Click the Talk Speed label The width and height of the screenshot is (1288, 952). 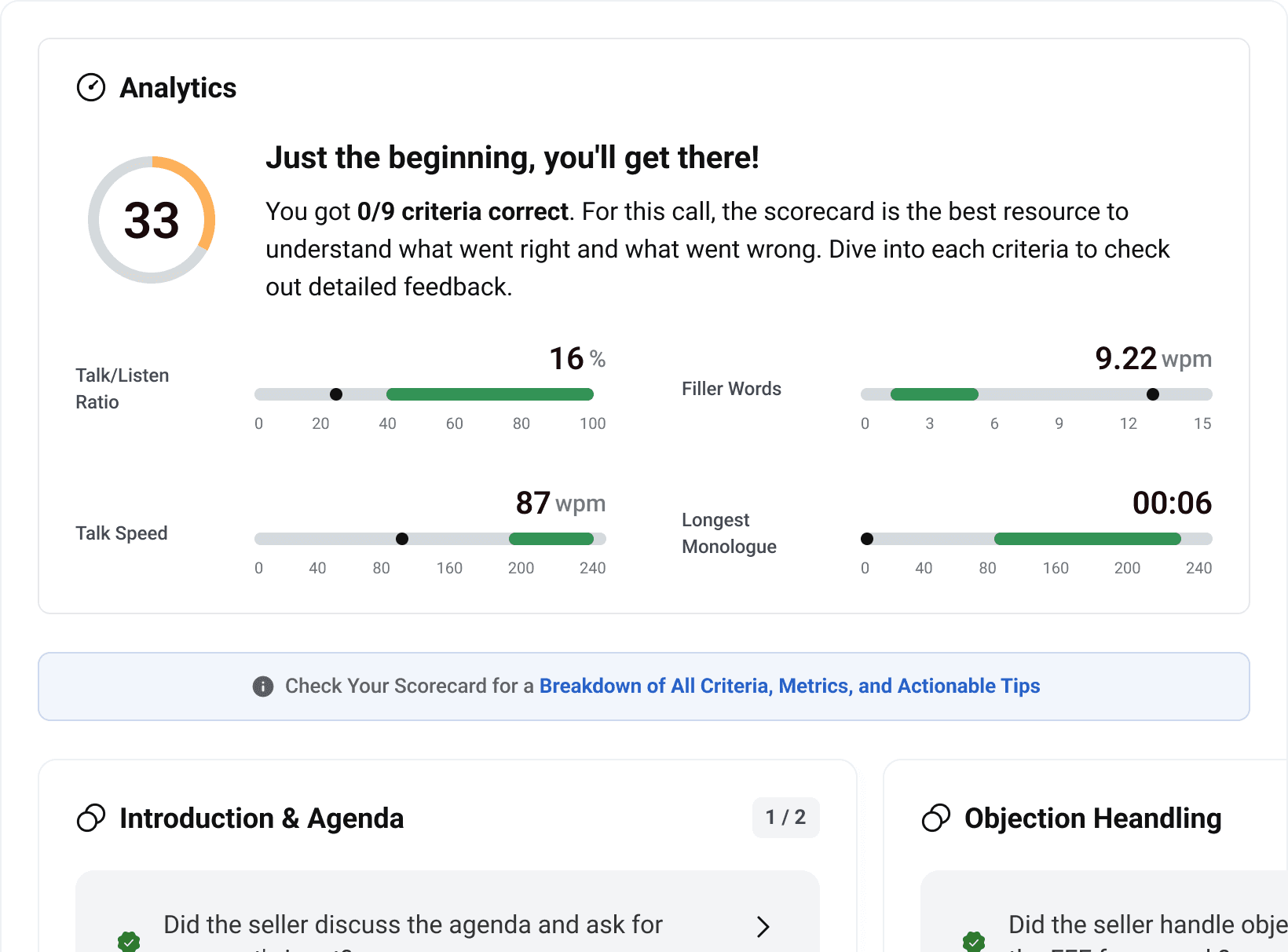(x=122, y=533)
